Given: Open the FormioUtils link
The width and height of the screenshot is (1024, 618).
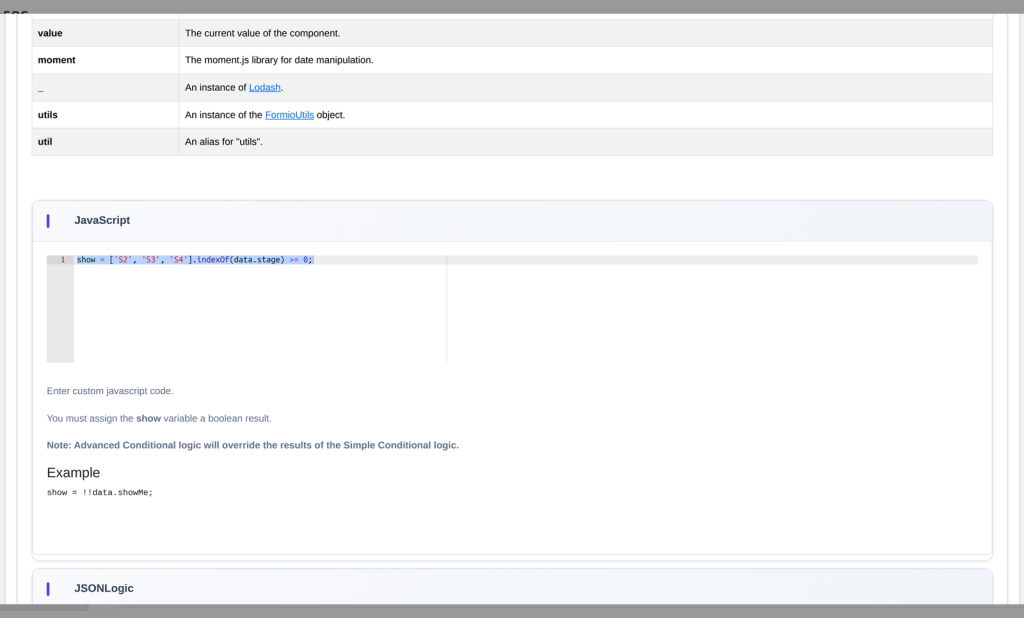Looking at the screenshot, I should click(x=289, y=115).
